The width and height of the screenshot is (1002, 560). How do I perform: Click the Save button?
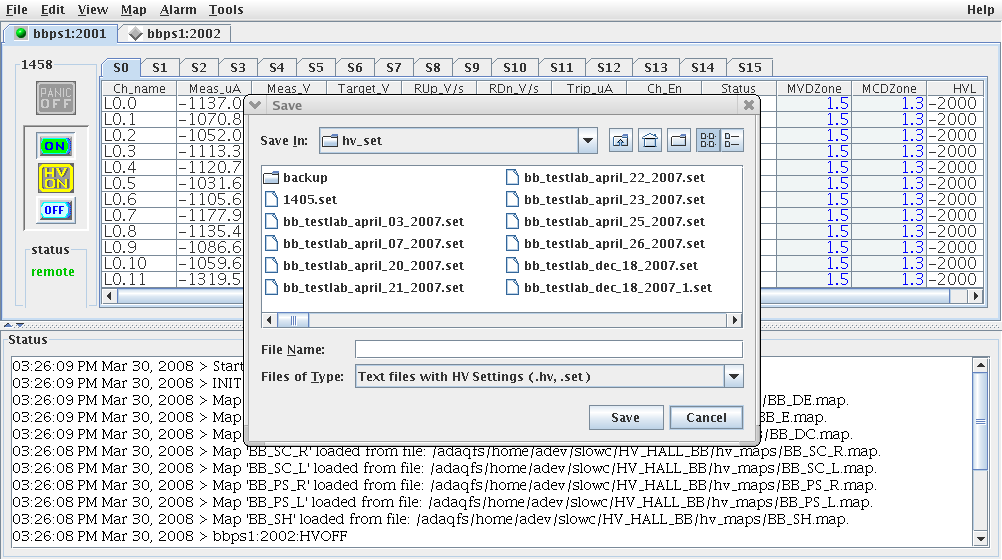pos(626,417)
